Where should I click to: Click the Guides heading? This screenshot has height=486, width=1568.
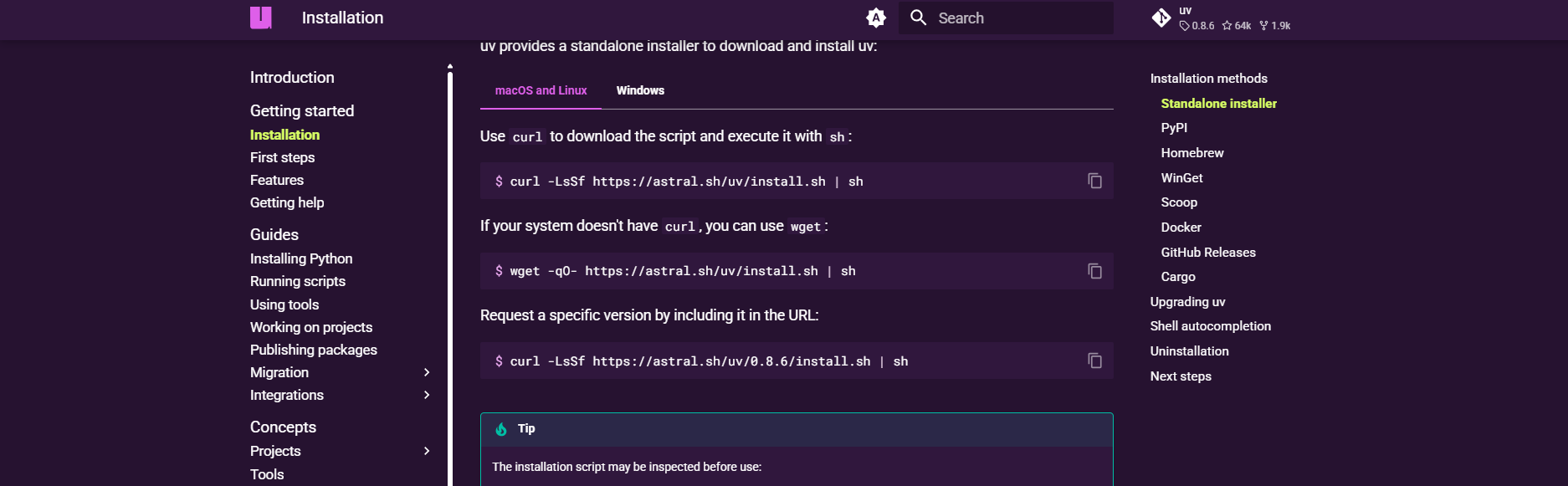(274, 234)
